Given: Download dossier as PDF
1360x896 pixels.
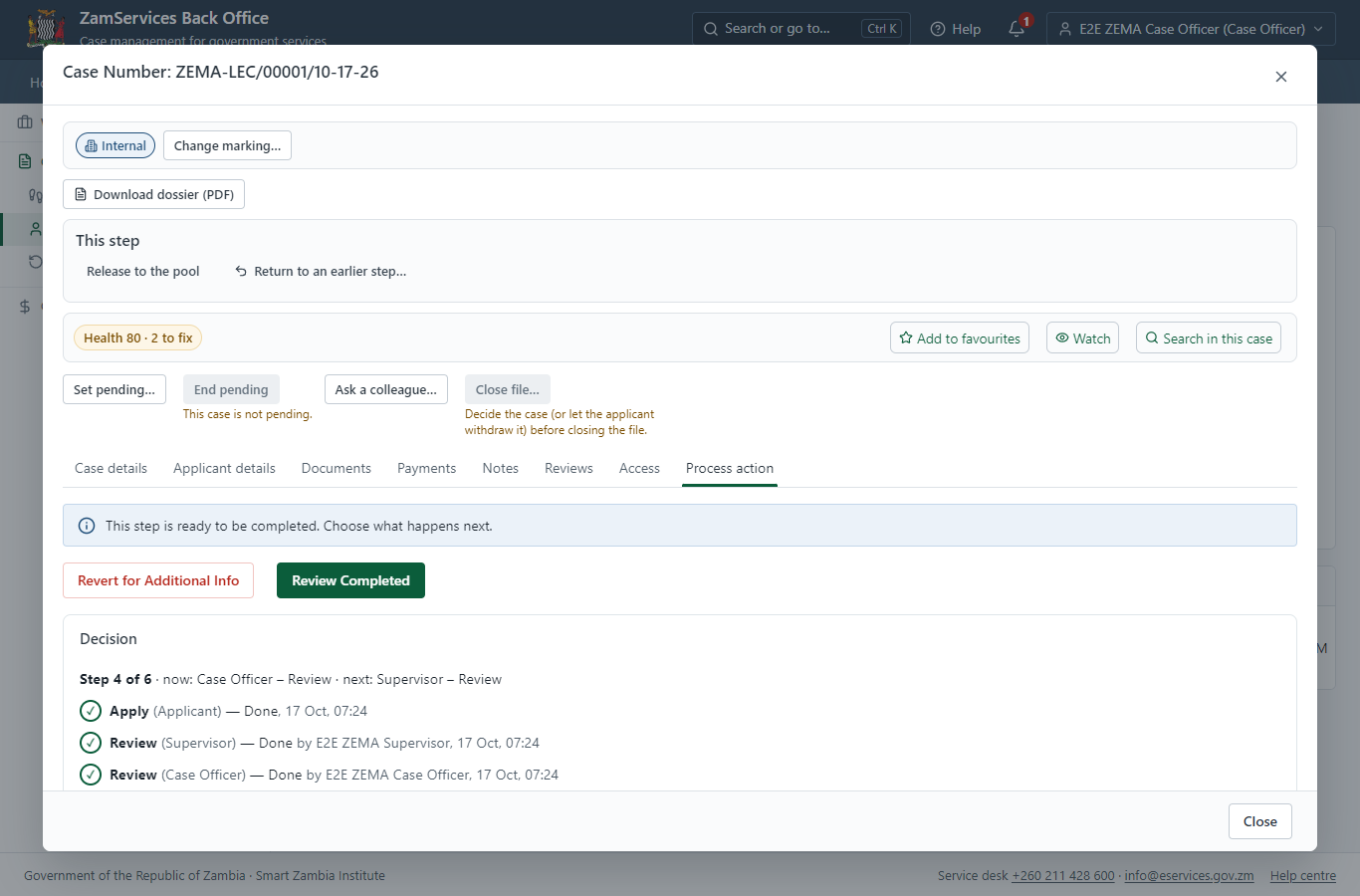Looking at the screenshot, I should [x=153, y=194].
